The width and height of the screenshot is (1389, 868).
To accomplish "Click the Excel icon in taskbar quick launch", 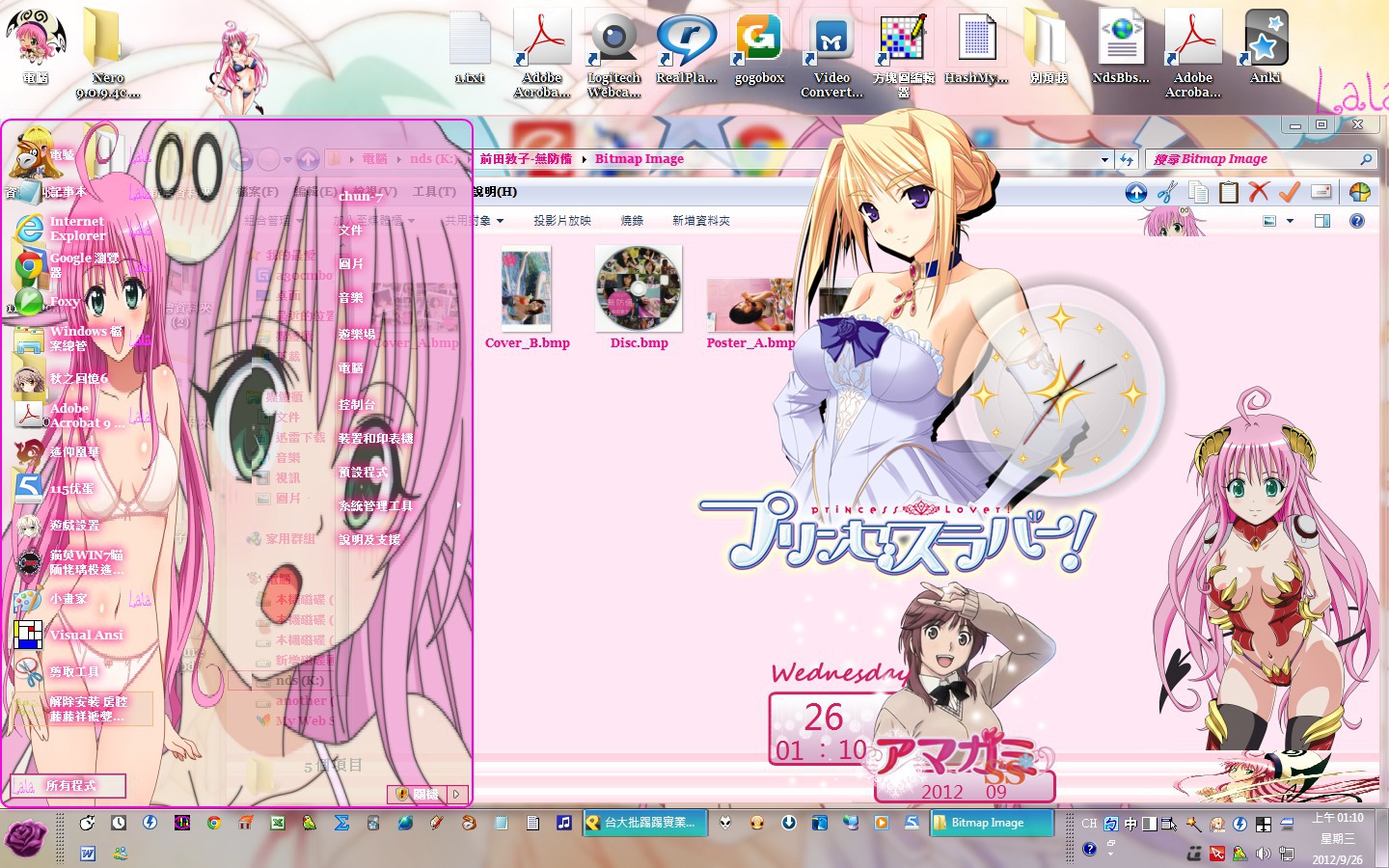I will (277, 823).
